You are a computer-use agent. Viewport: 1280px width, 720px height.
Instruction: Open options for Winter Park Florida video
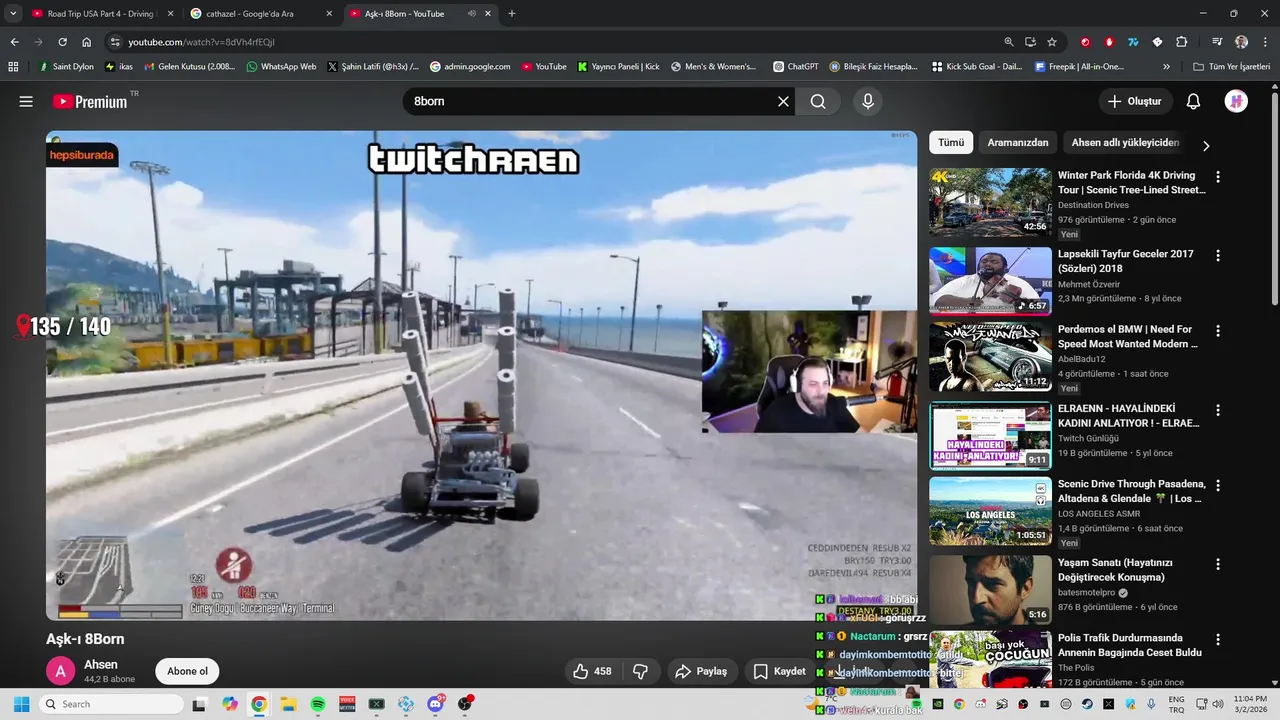[x=1218, y=177]
